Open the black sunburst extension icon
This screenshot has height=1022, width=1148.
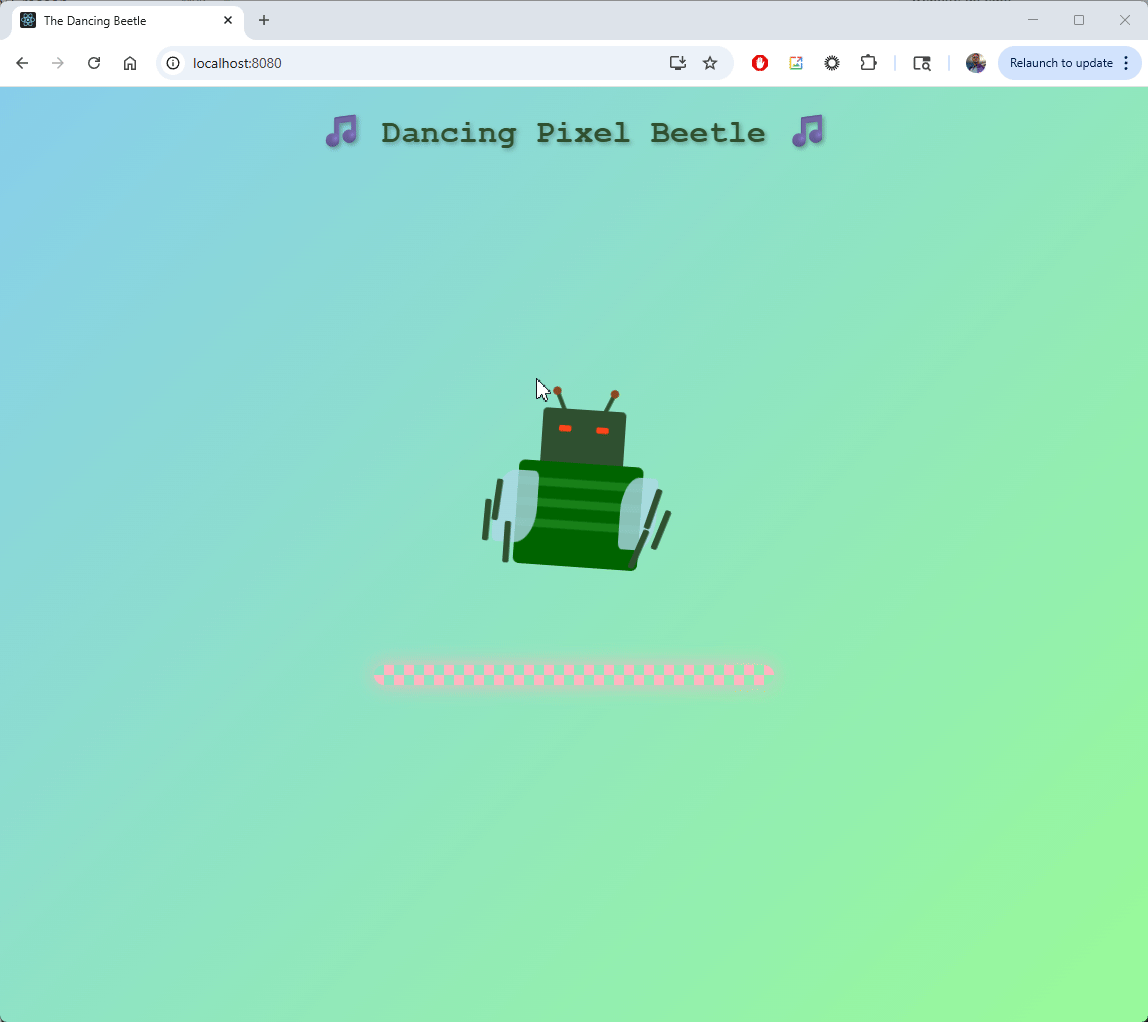point(832,63)
